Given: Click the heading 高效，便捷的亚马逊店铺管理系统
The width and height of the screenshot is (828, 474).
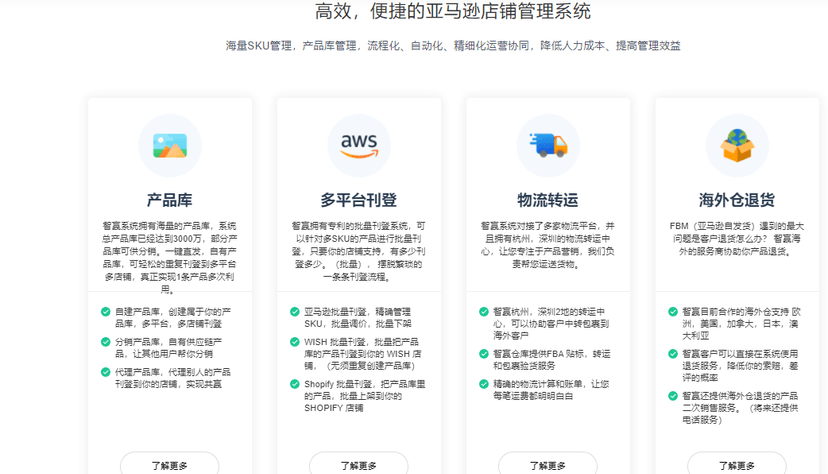Looking at the screenshot, I should tap(453, 11).
